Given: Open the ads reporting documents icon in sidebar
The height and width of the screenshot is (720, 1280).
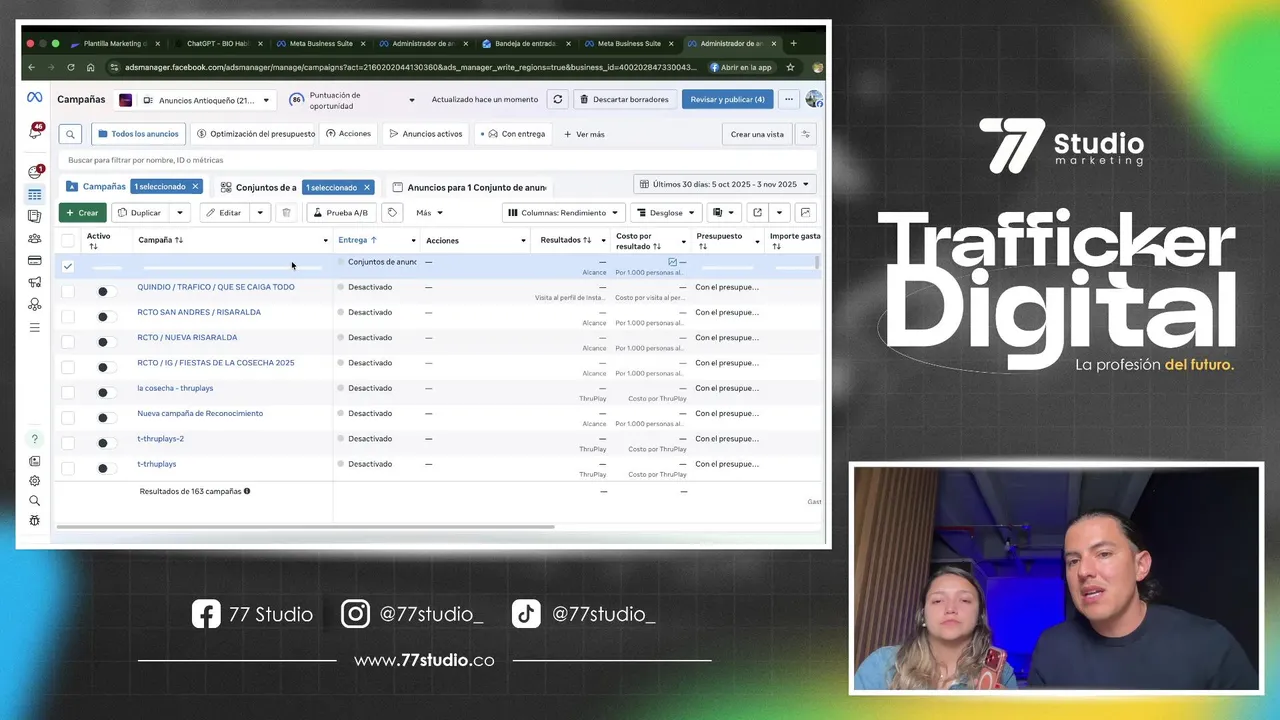Looking at the screenshot, I should (x=35, y=216).
